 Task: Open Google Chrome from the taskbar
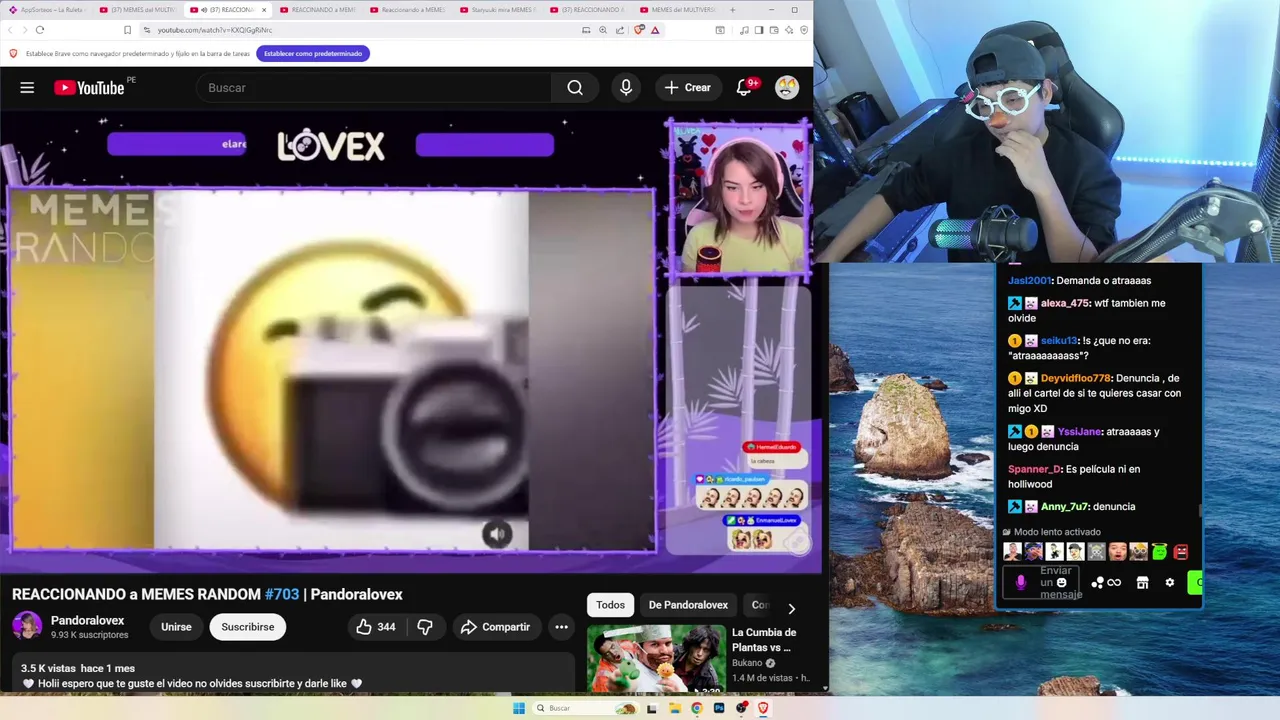[697, 708]
